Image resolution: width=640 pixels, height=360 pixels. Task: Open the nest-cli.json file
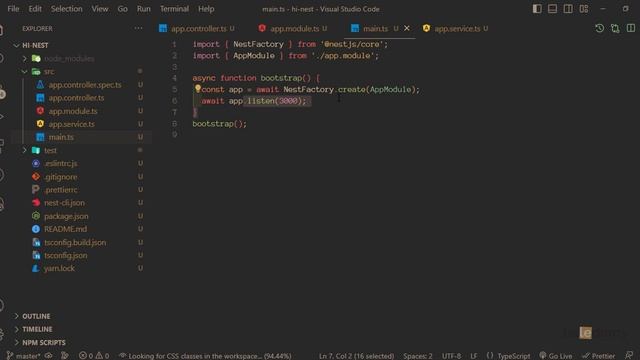click(64, 202)
